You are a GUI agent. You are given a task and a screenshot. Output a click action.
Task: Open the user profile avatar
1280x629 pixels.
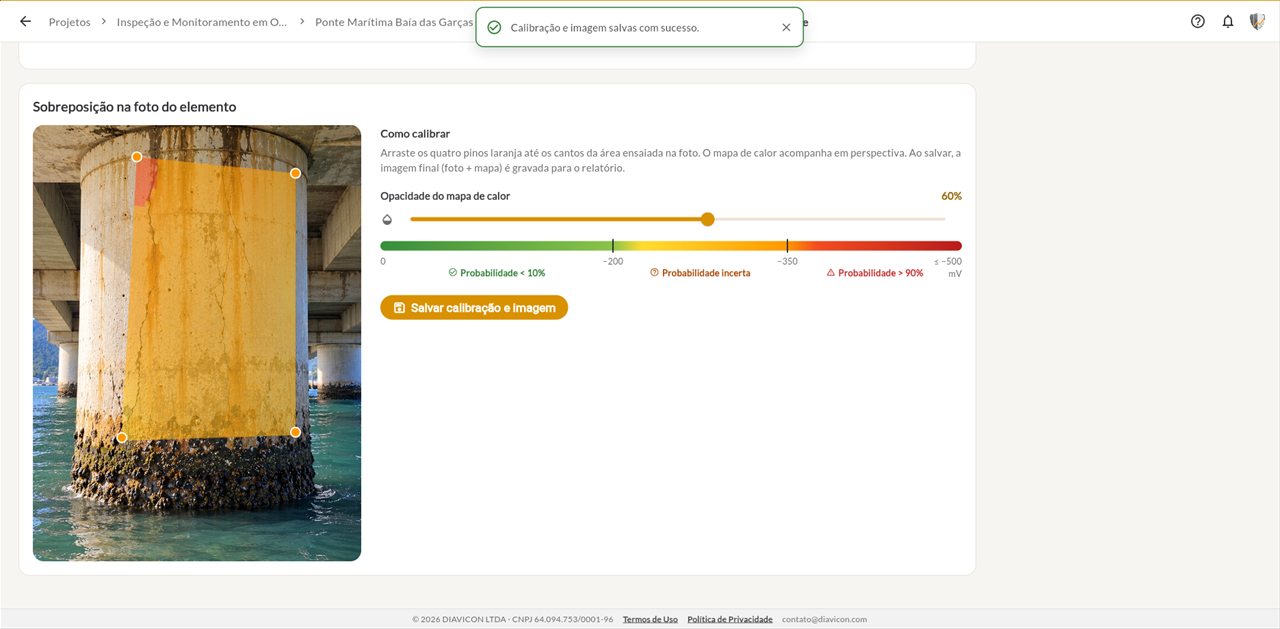coord(1257,21)
